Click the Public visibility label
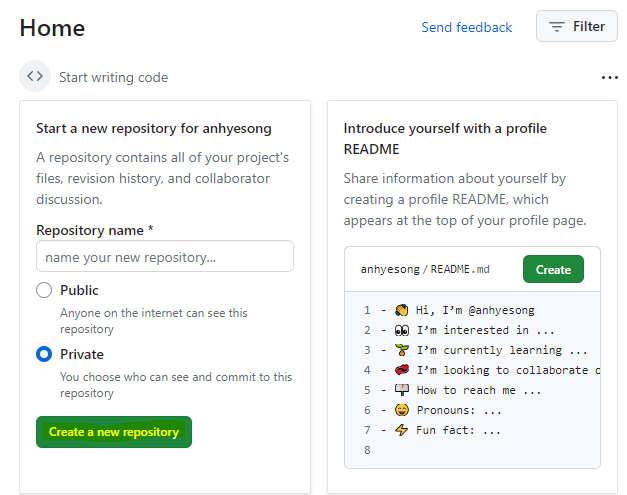 (79, 291)
